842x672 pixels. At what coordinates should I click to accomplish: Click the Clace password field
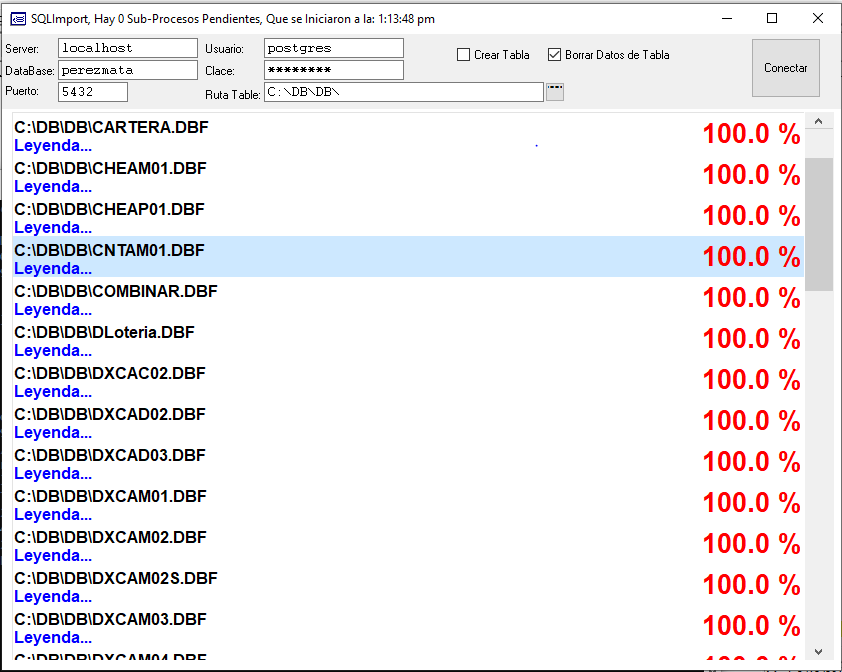[x=333, y=70]
